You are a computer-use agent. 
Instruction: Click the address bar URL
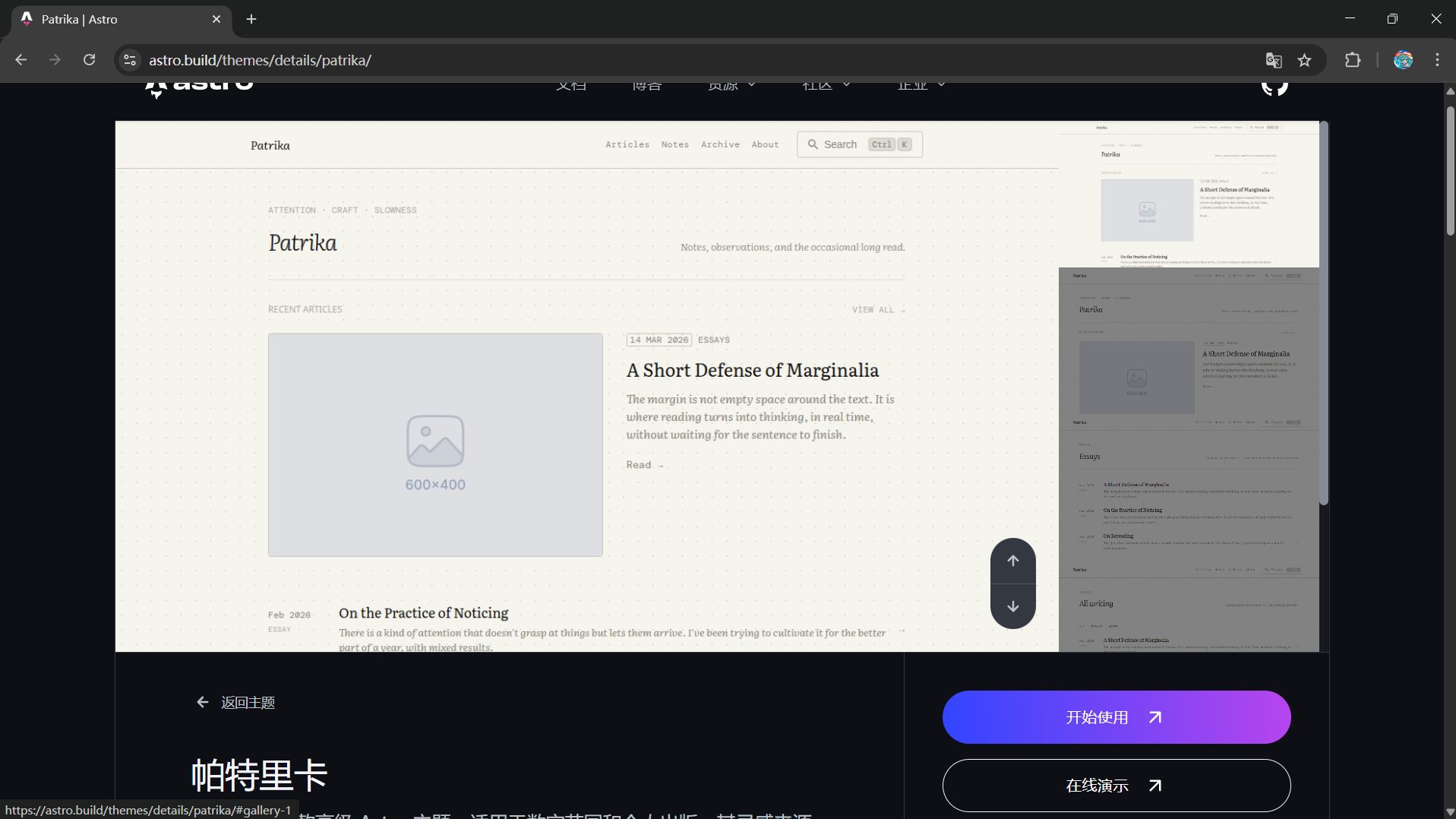coord(260,60)
